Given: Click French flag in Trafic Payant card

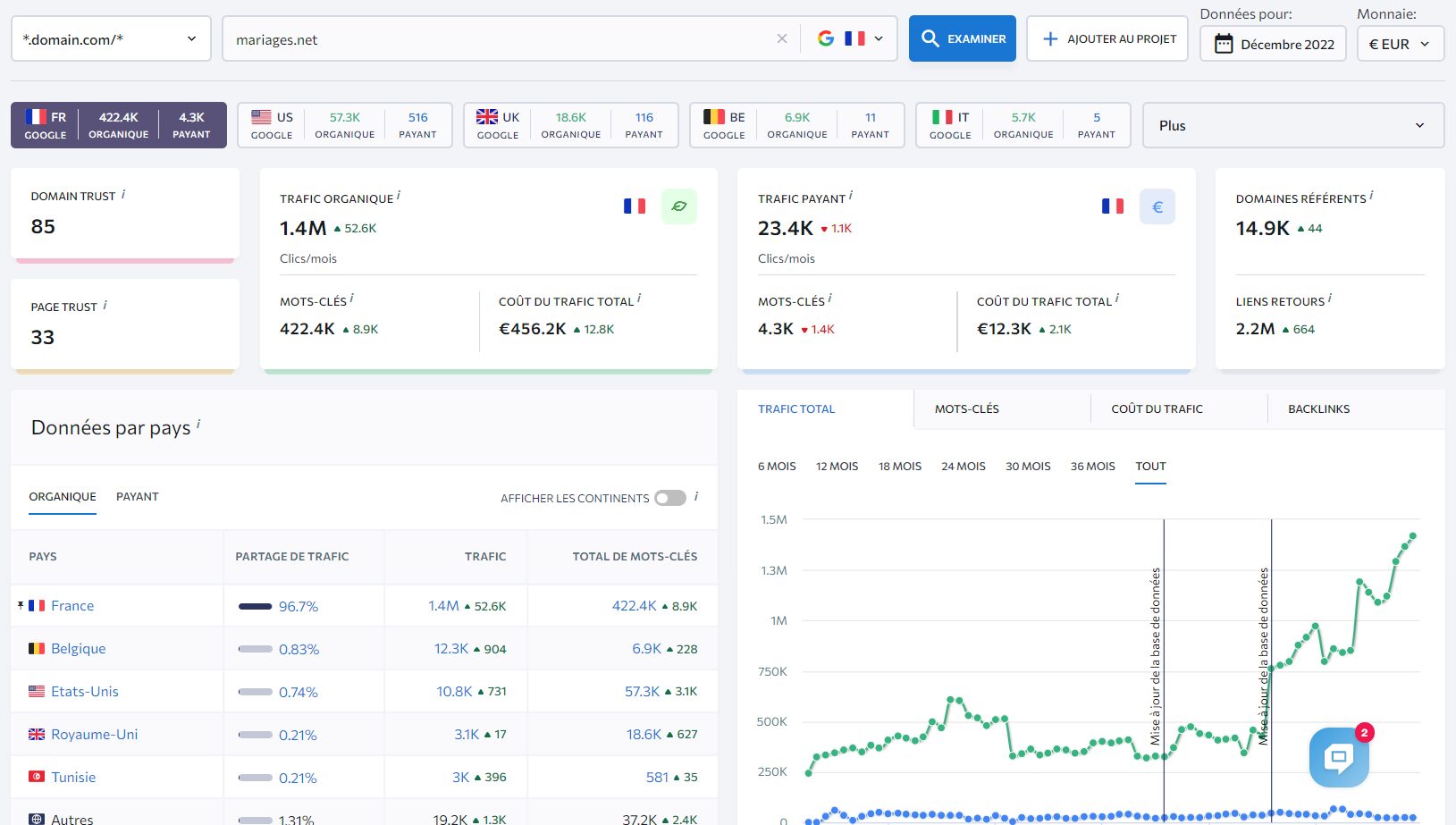Looking at the screenshot, I should click(x=1113, y=206).
